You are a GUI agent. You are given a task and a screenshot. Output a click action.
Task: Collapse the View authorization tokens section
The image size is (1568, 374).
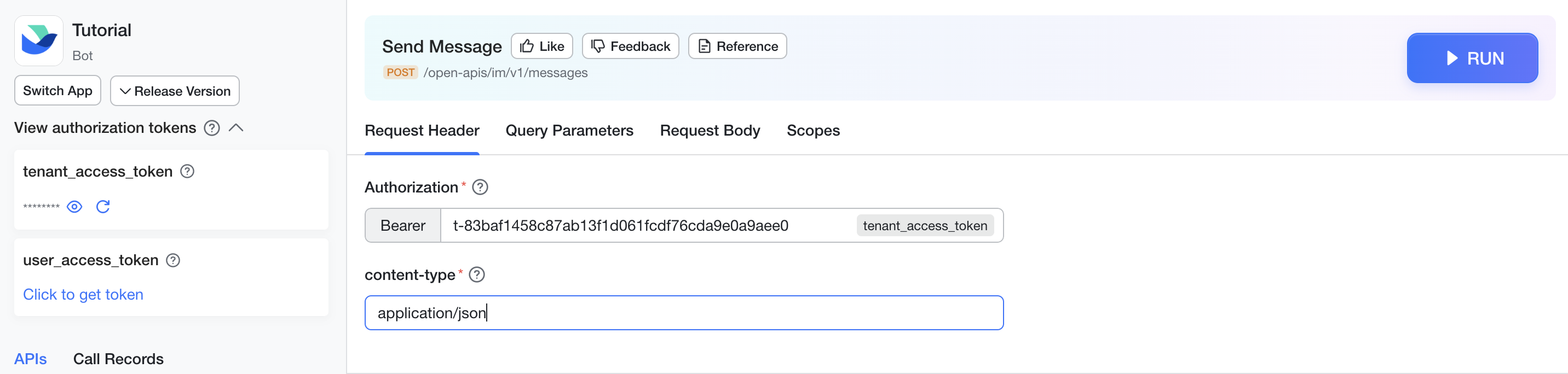tap(236, 128)
